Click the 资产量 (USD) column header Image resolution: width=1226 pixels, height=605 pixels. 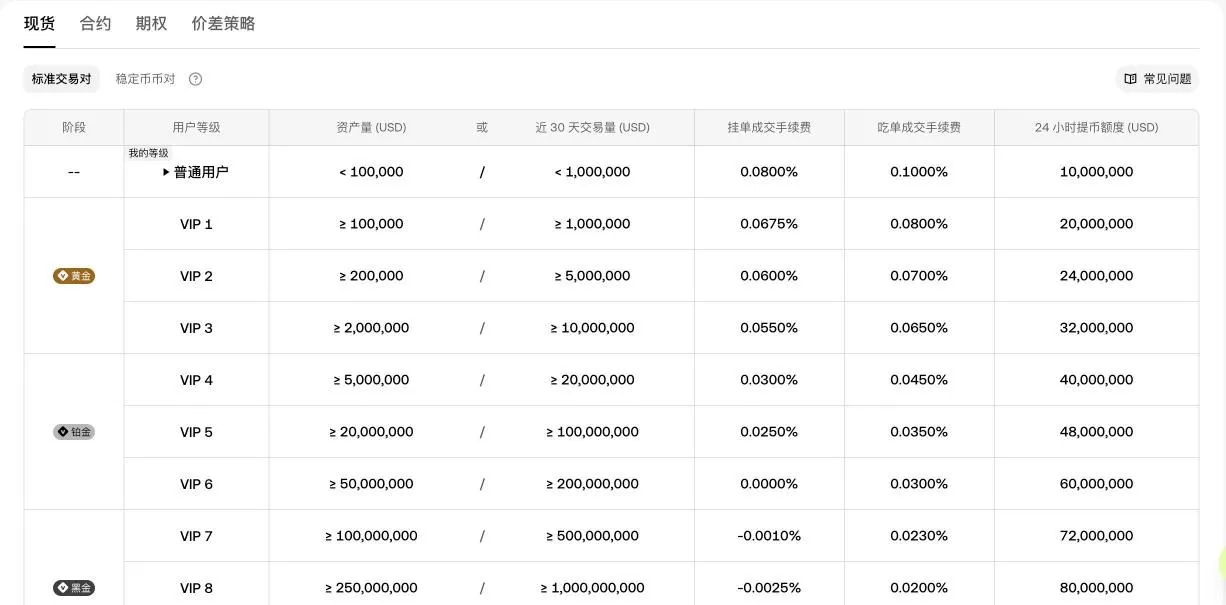371,128
